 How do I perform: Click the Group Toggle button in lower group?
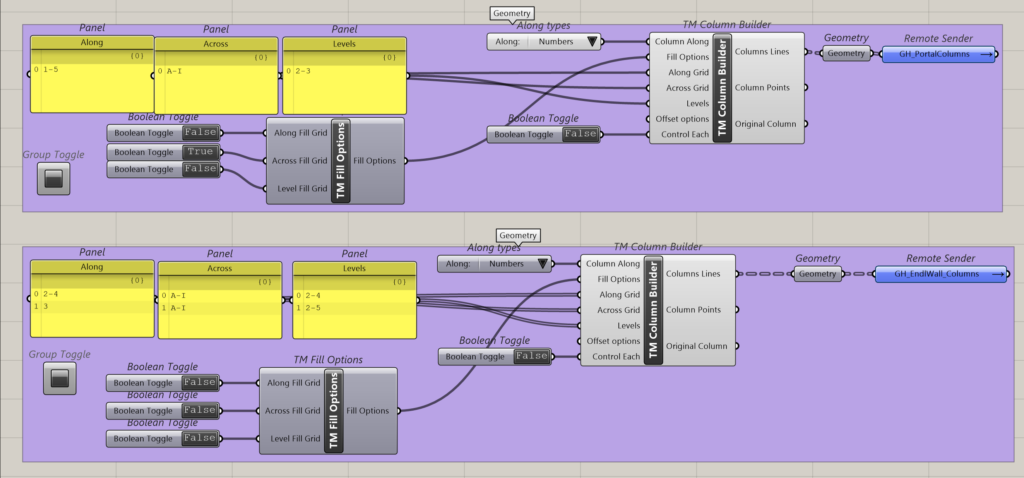point(59,378)
